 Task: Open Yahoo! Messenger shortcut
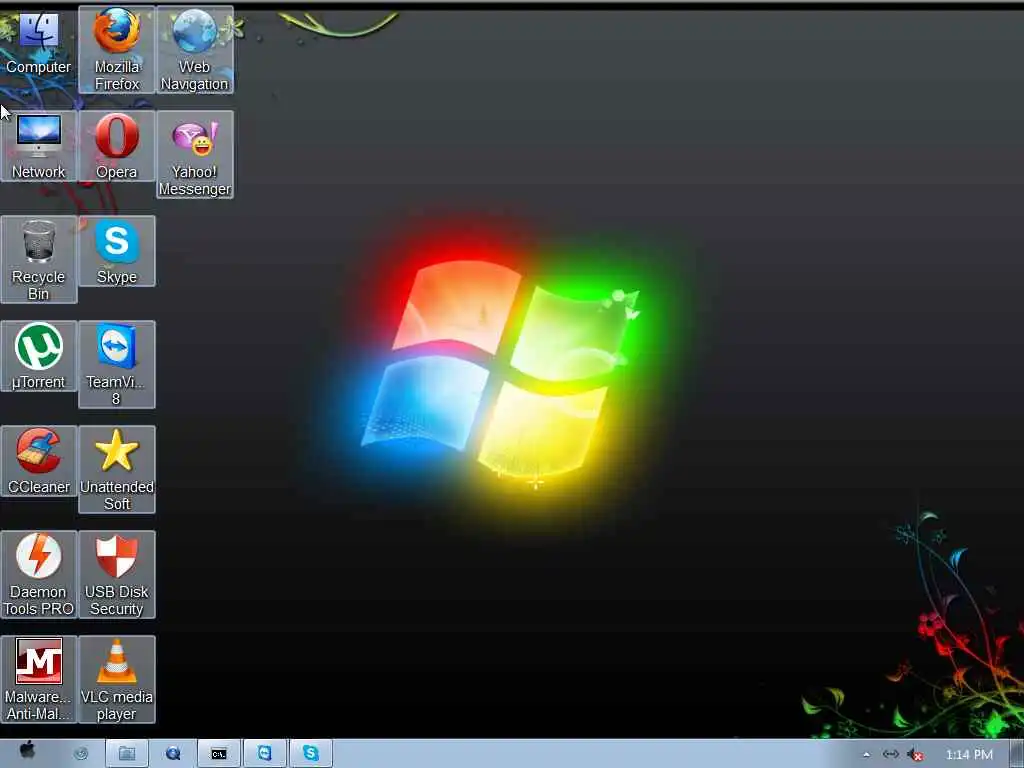pos(195,155)
